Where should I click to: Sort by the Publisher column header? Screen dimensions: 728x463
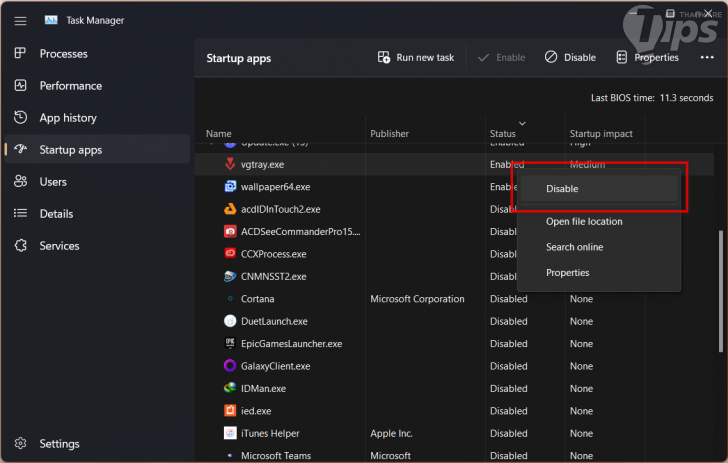tap(390, 134)
